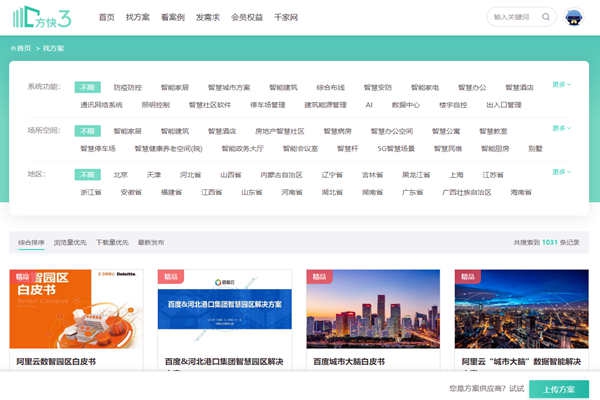Filter by 智慧城市方案 system function
This screenshot has height=400, width=600.
click(230, 88)
